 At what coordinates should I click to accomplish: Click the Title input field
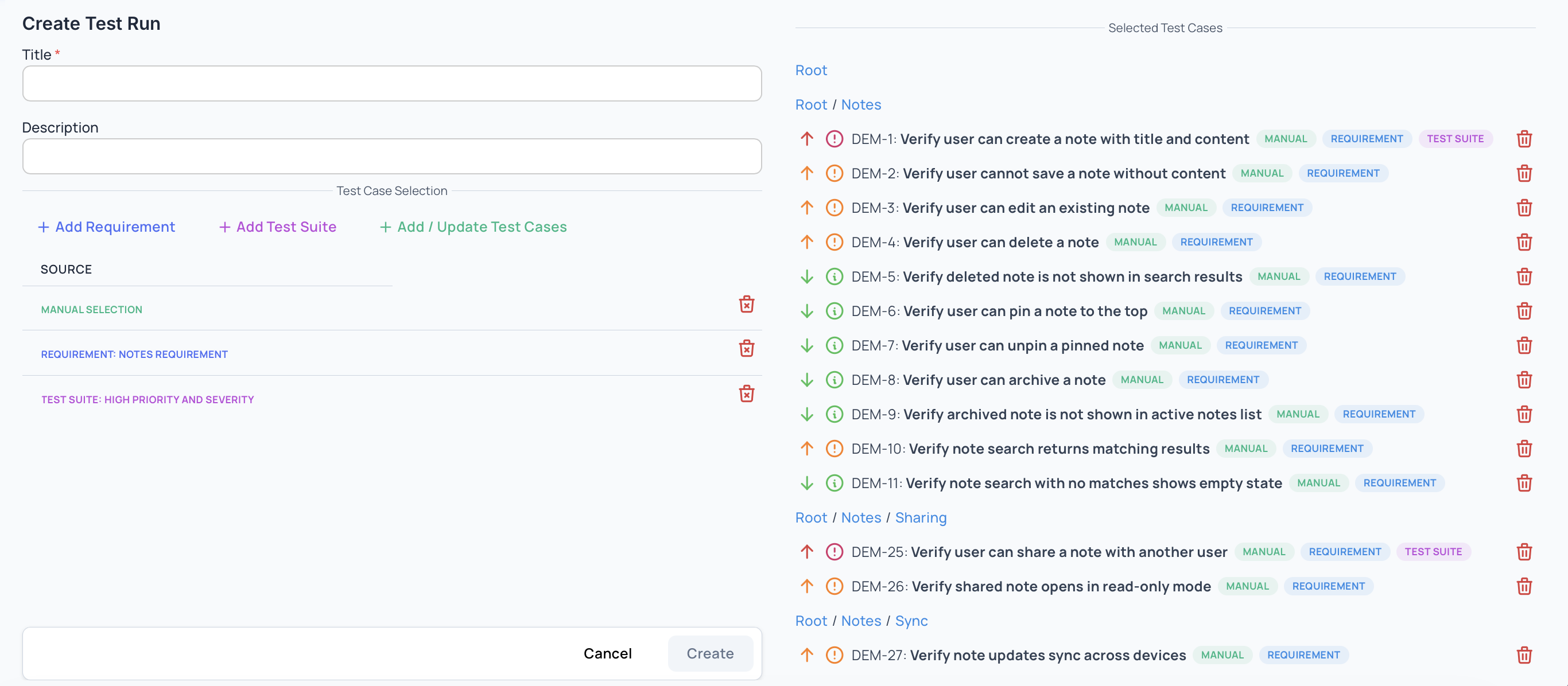point(391,83)
